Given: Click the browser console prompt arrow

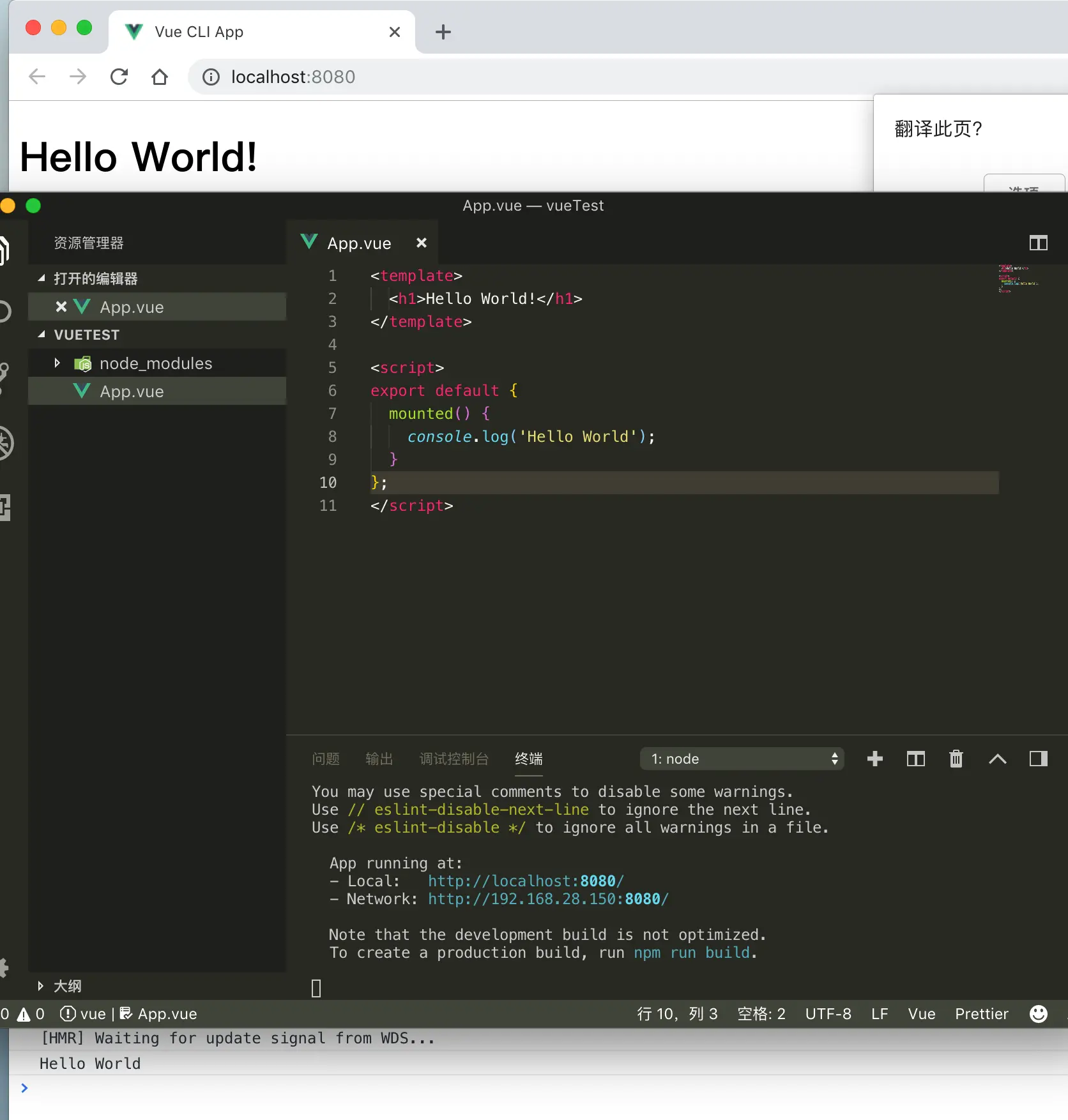Looking at the screenshot, I should pos(24,1088).
